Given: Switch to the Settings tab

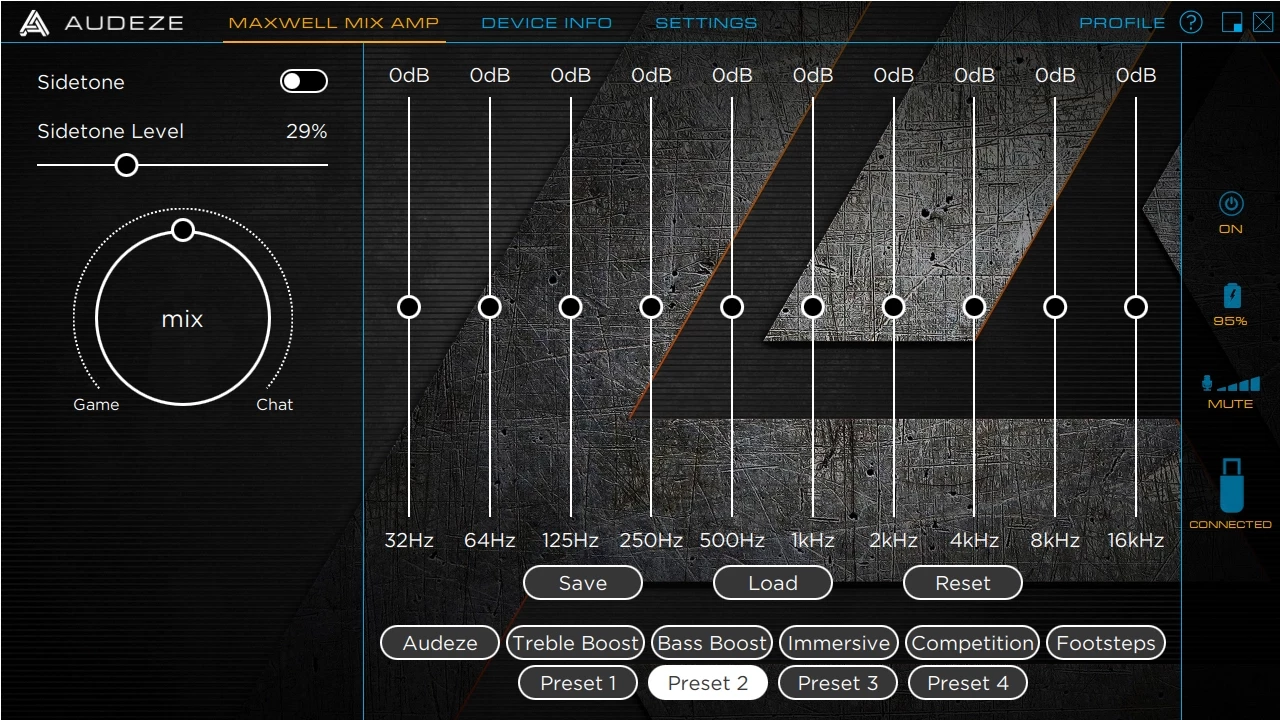Looking at the screenshot, I should 706,23.
